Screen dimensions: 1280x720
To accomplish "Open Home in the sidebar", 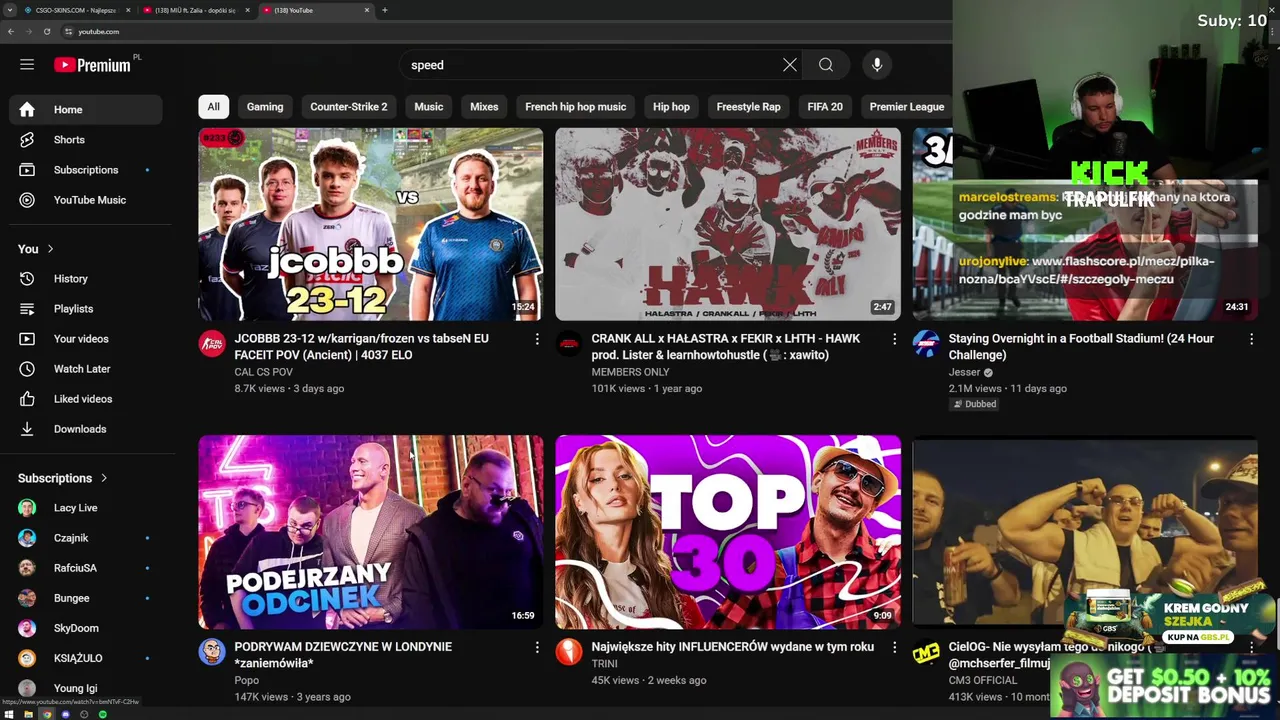I will [86, 110].
